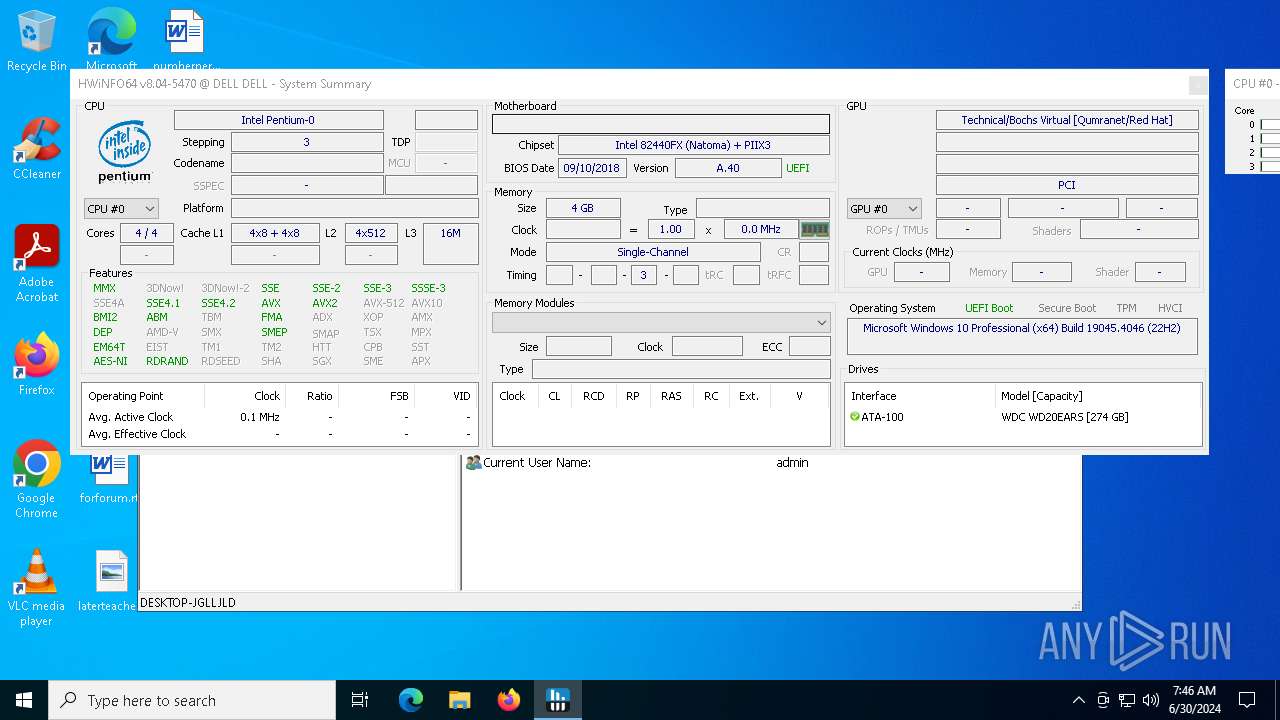
Task: Click the memory clock 0.0 MHz field
Action: click(761, 229)
